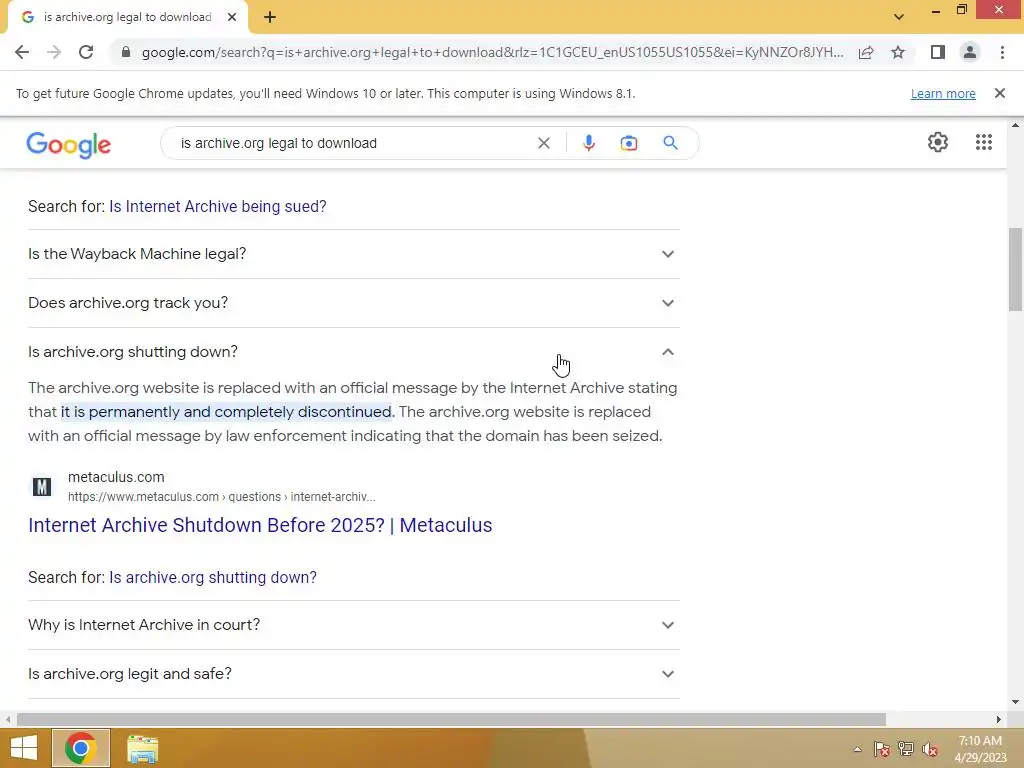
Task: Open the Action Center flag tray icon
Action: click(882, 749)
